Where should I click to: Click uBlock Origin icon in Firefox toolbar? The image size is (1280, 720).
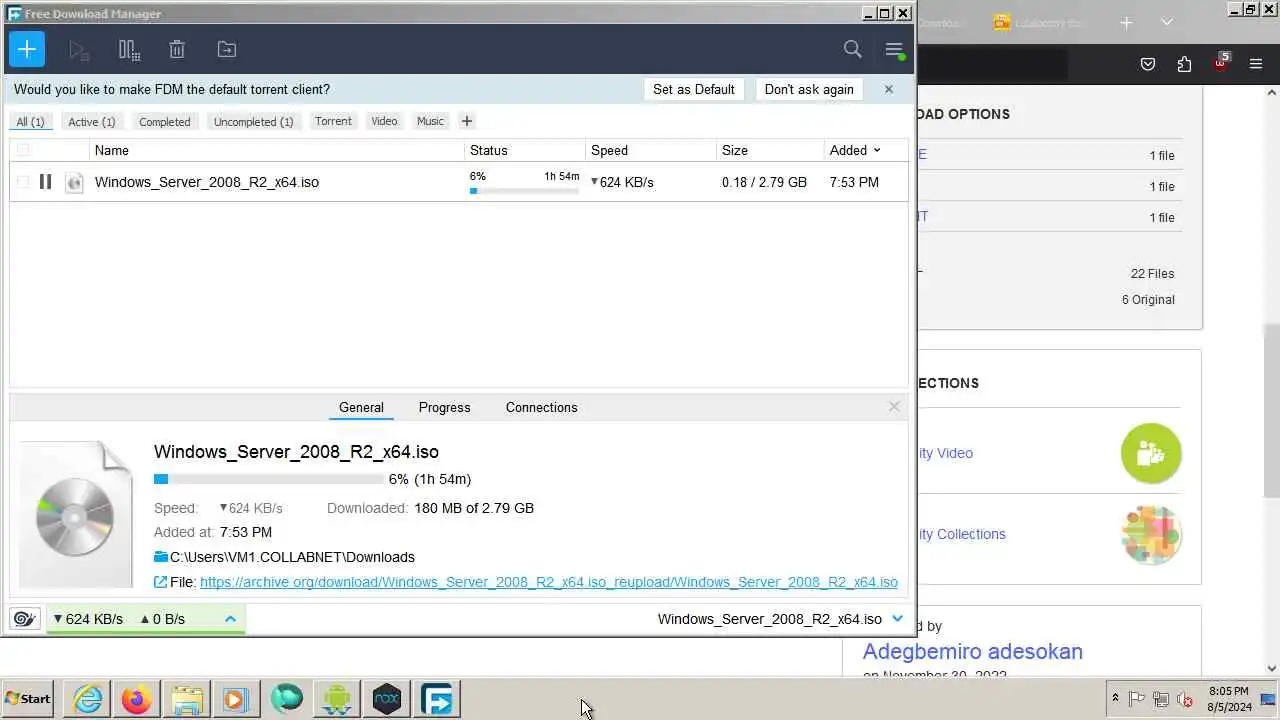[x=1221, y=62]
